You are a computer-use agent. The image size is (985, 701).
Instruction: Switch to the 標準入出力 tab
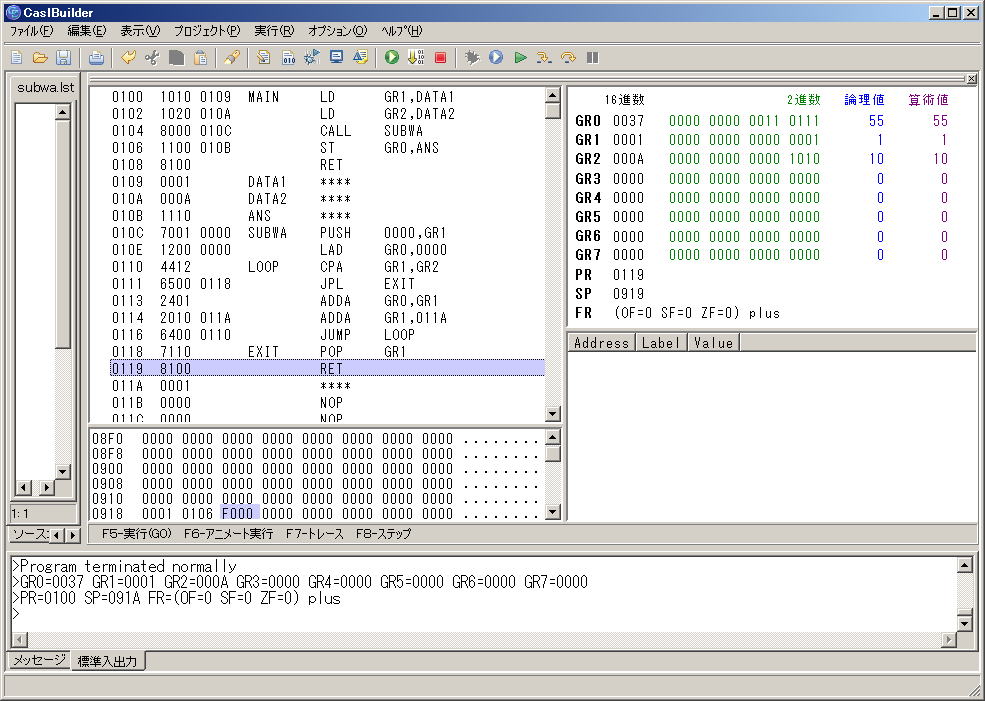tap(109, 660)
